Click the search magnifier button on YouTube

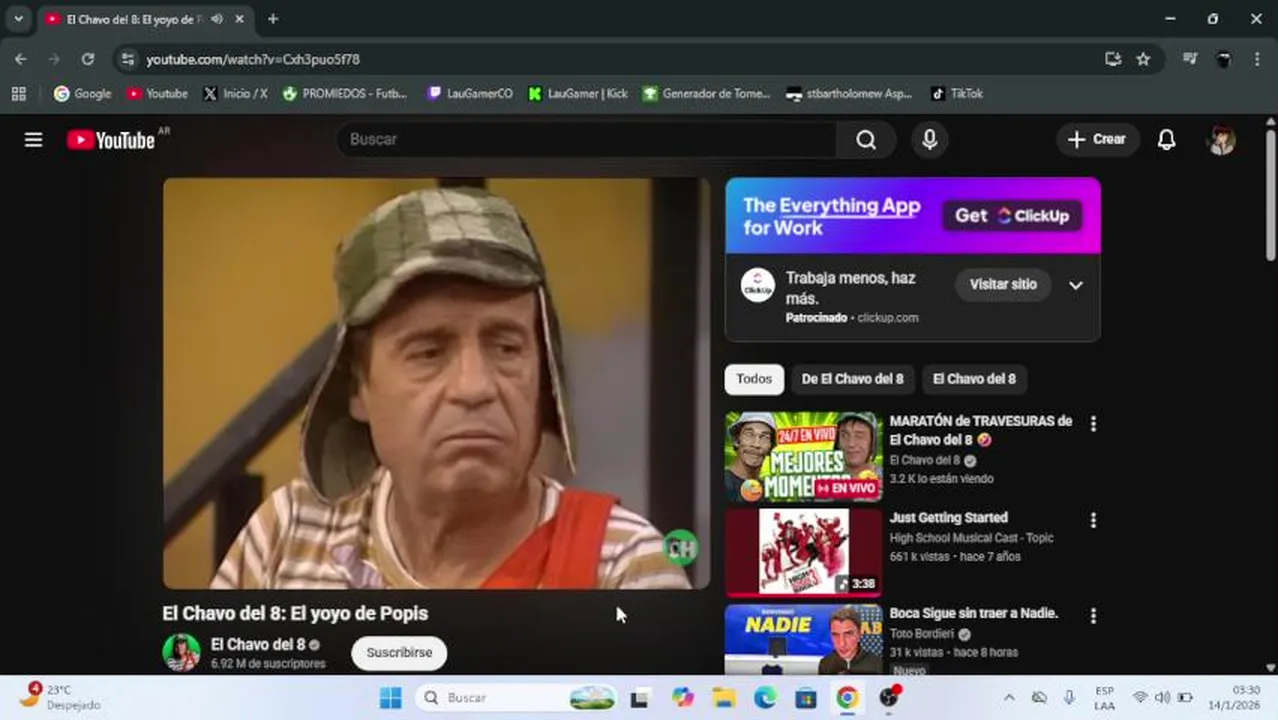[866, 140]
